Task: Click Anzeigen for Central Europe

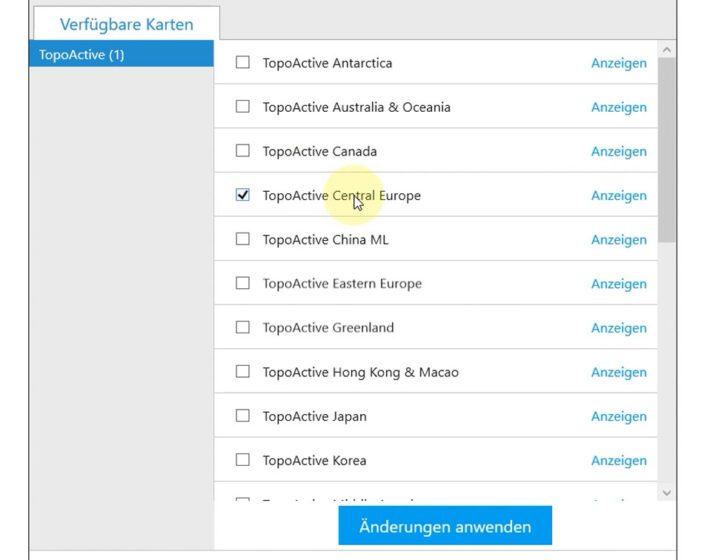Action: pyautogui.click(x=619, y=195)
